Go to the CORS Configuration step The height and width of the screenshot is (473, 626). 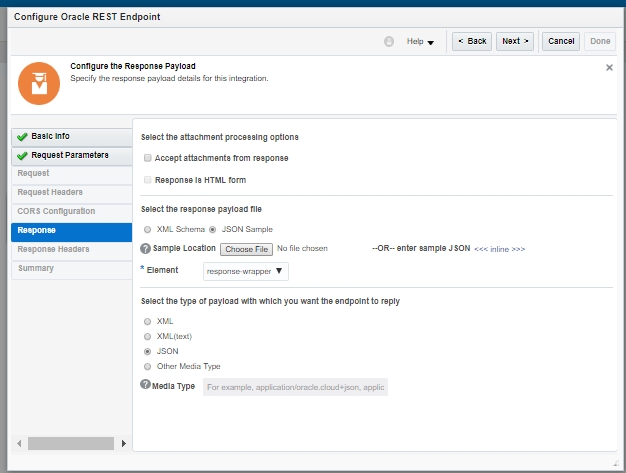coord(71,212)
